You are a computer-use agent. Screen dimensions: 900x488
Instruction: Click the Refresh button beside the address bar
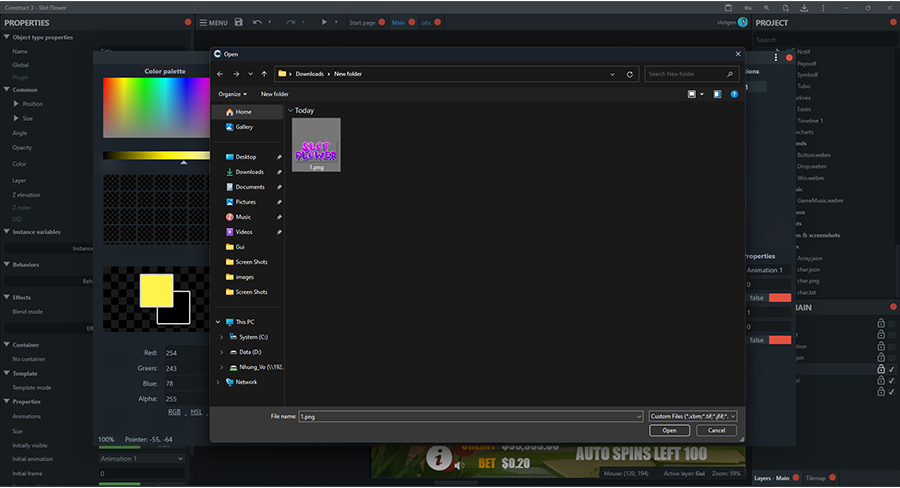pyautogui.click(x=629, y=74)
